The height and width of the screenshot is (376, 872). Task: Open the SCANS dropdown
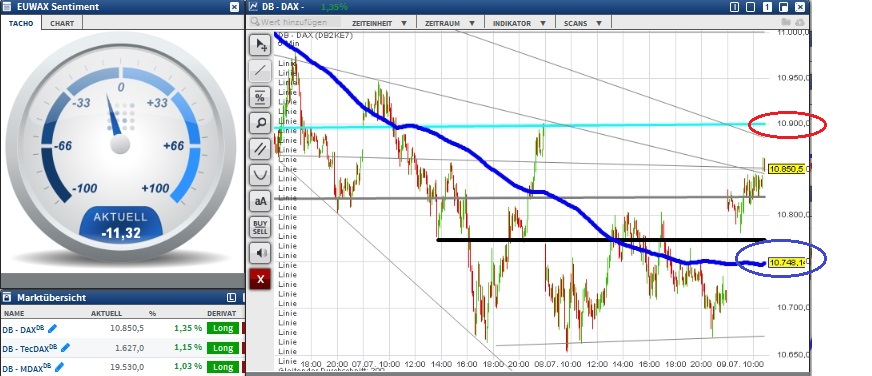[x=583, y=23]
